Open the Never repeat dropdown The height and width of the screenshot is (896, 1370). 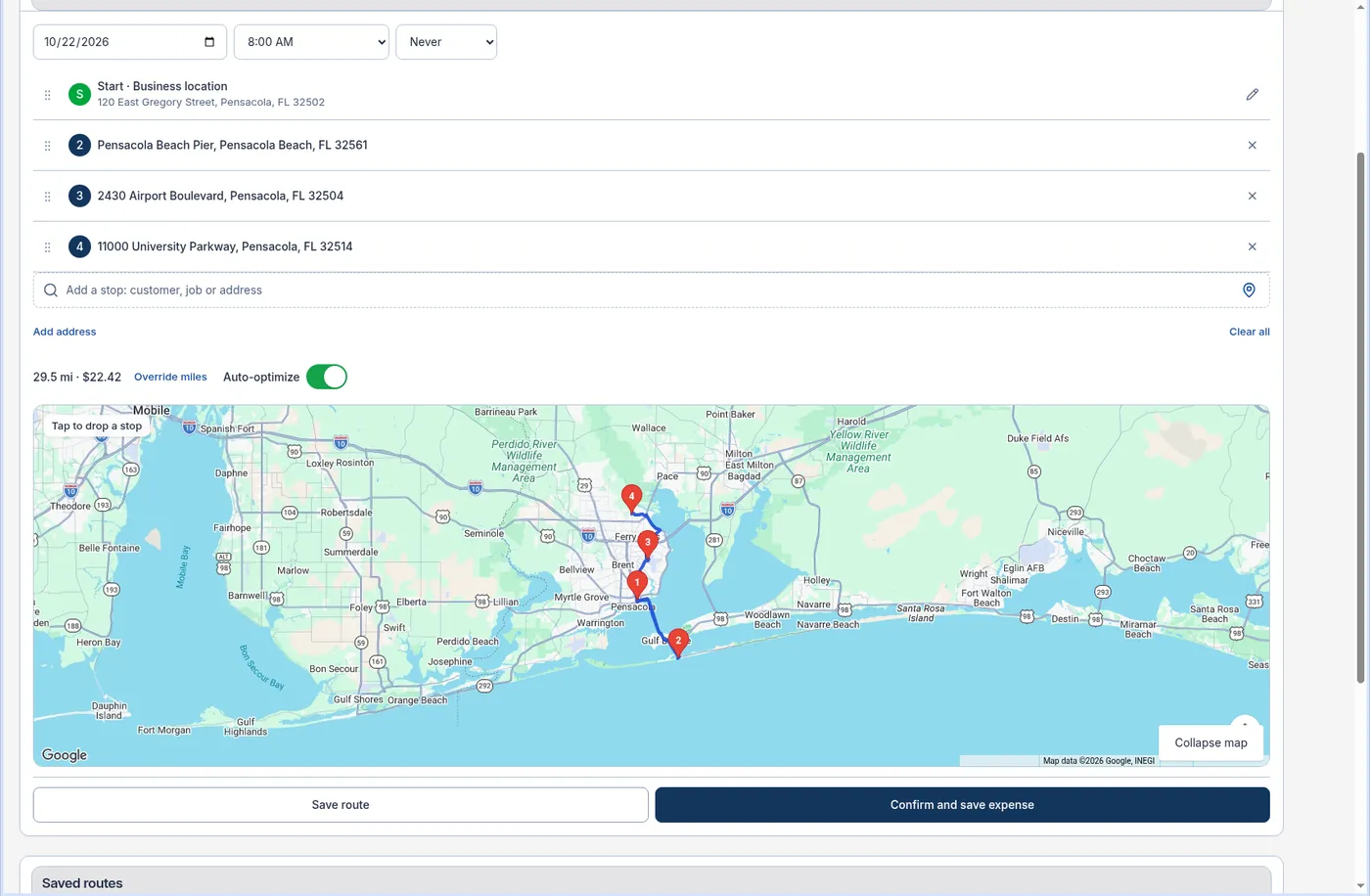point(446,42)
